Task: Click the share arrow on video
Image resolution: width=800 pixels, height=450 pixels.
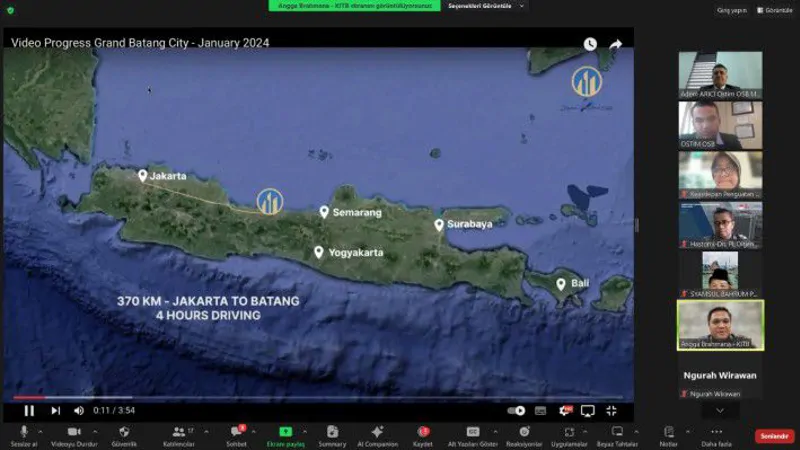Action: [x=615, y=44]
